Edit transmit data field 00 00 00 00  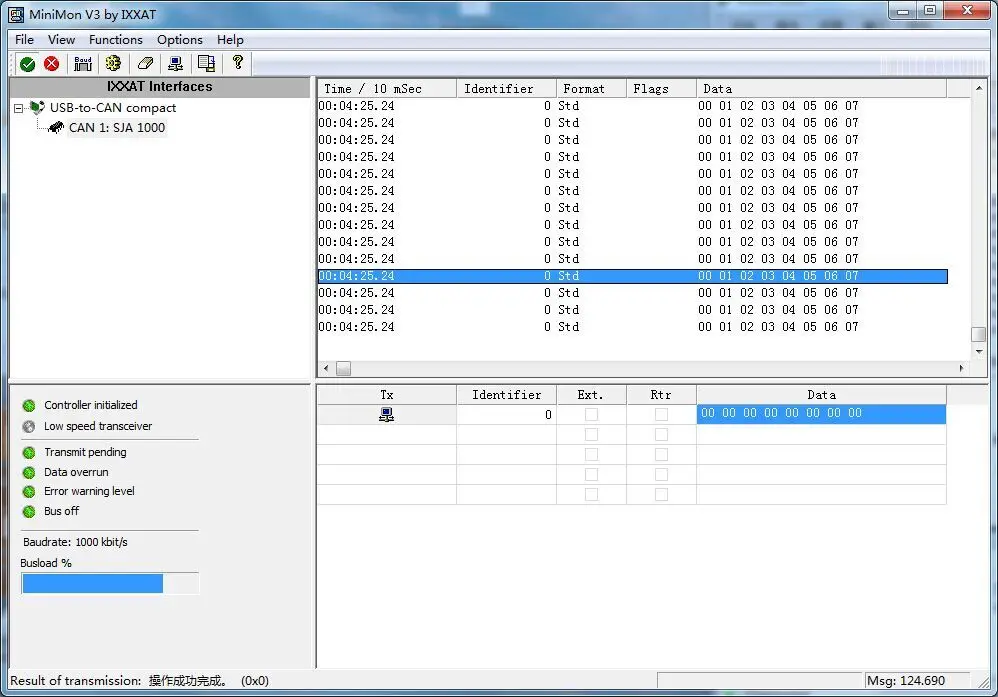[821, 414]
